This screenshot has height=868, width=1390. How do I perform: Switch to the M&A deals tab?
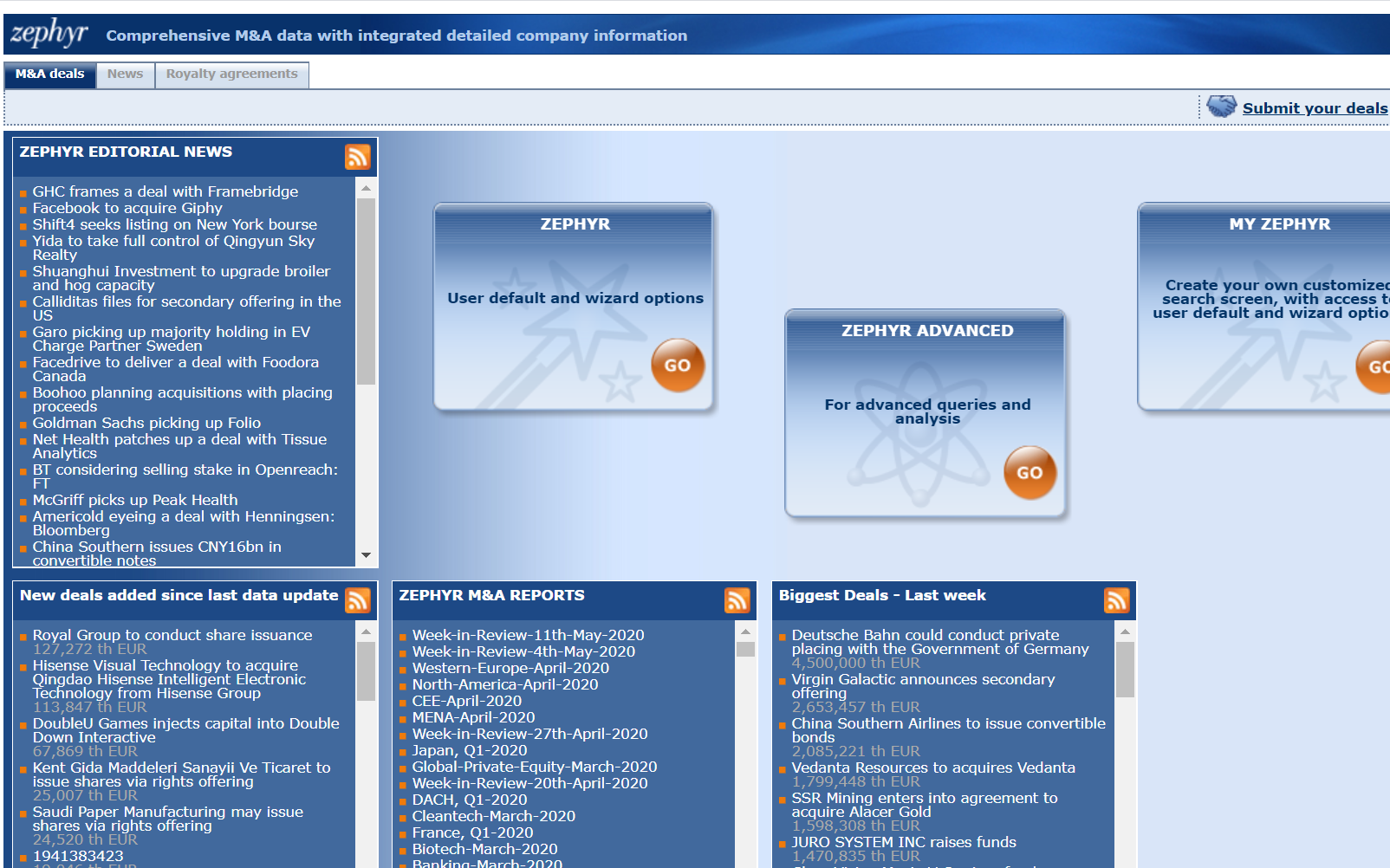(x=50, y=74)
